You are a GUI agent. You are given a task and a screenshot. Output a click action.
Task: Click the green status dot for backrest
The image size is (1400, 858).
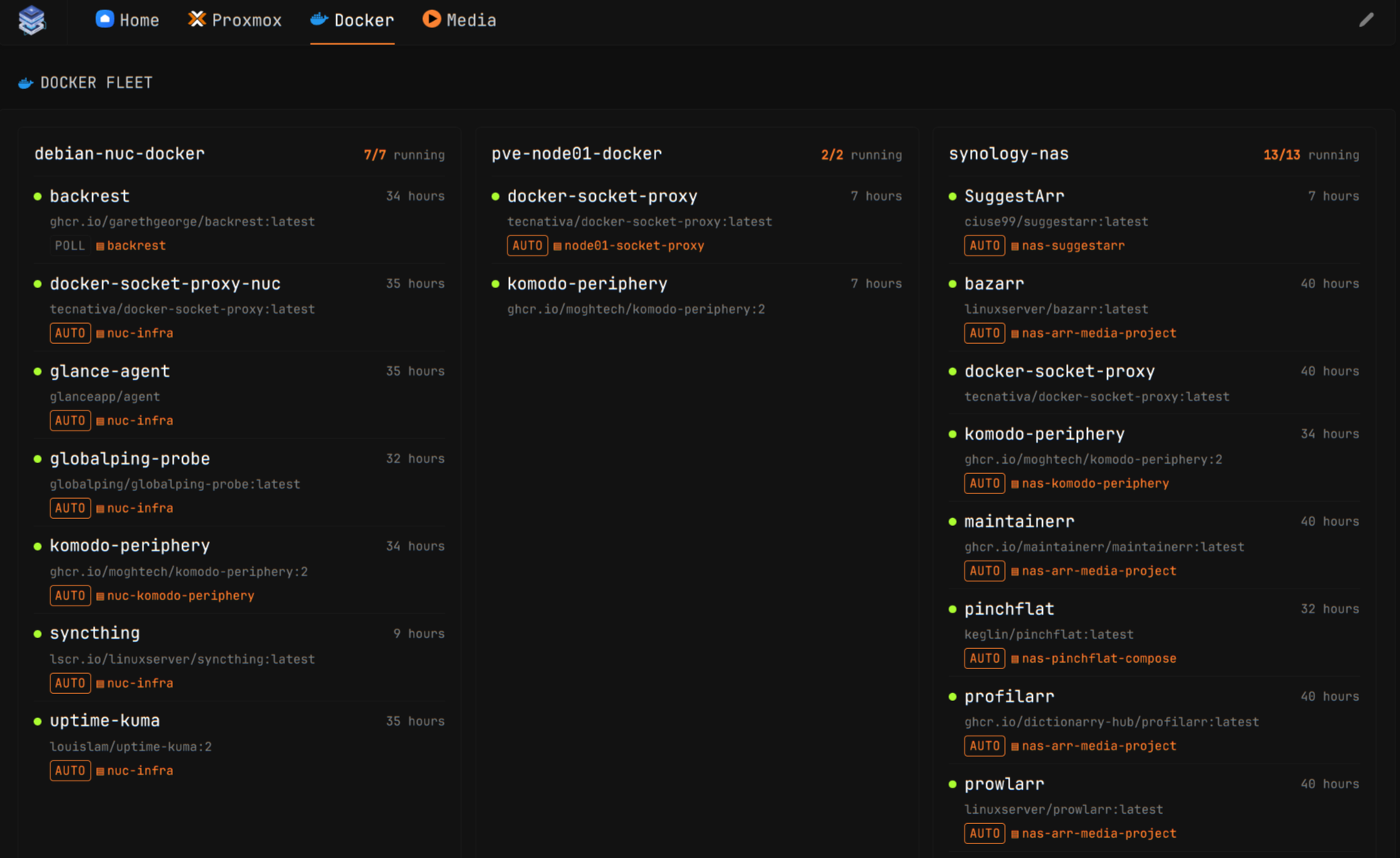click(37, 197)
